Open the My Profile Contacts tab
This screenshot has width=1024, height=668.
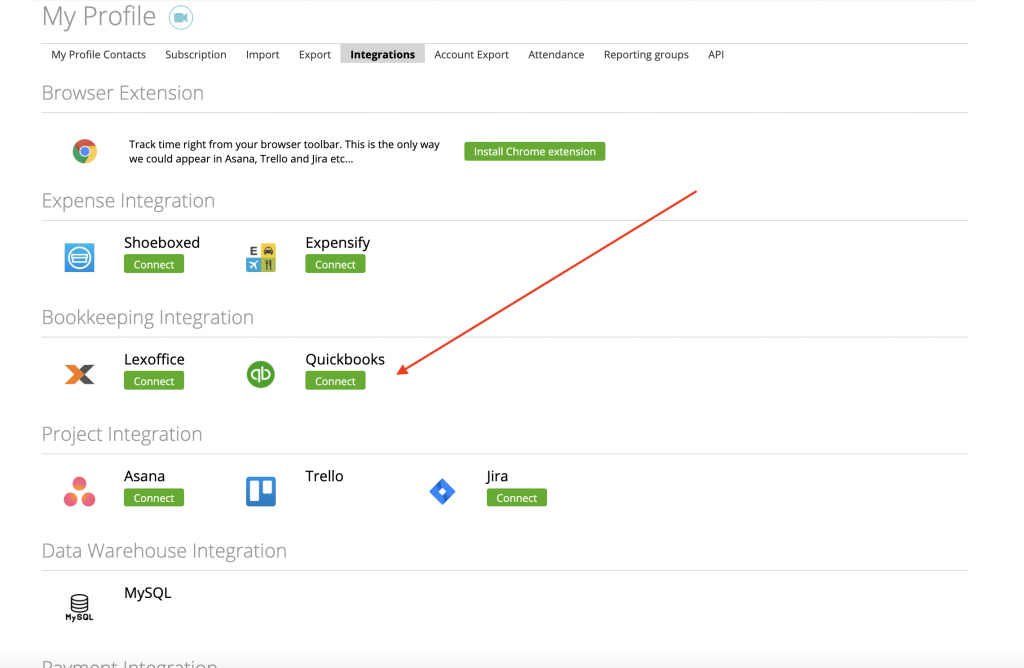pyautogui.click(x=99, y=54)
